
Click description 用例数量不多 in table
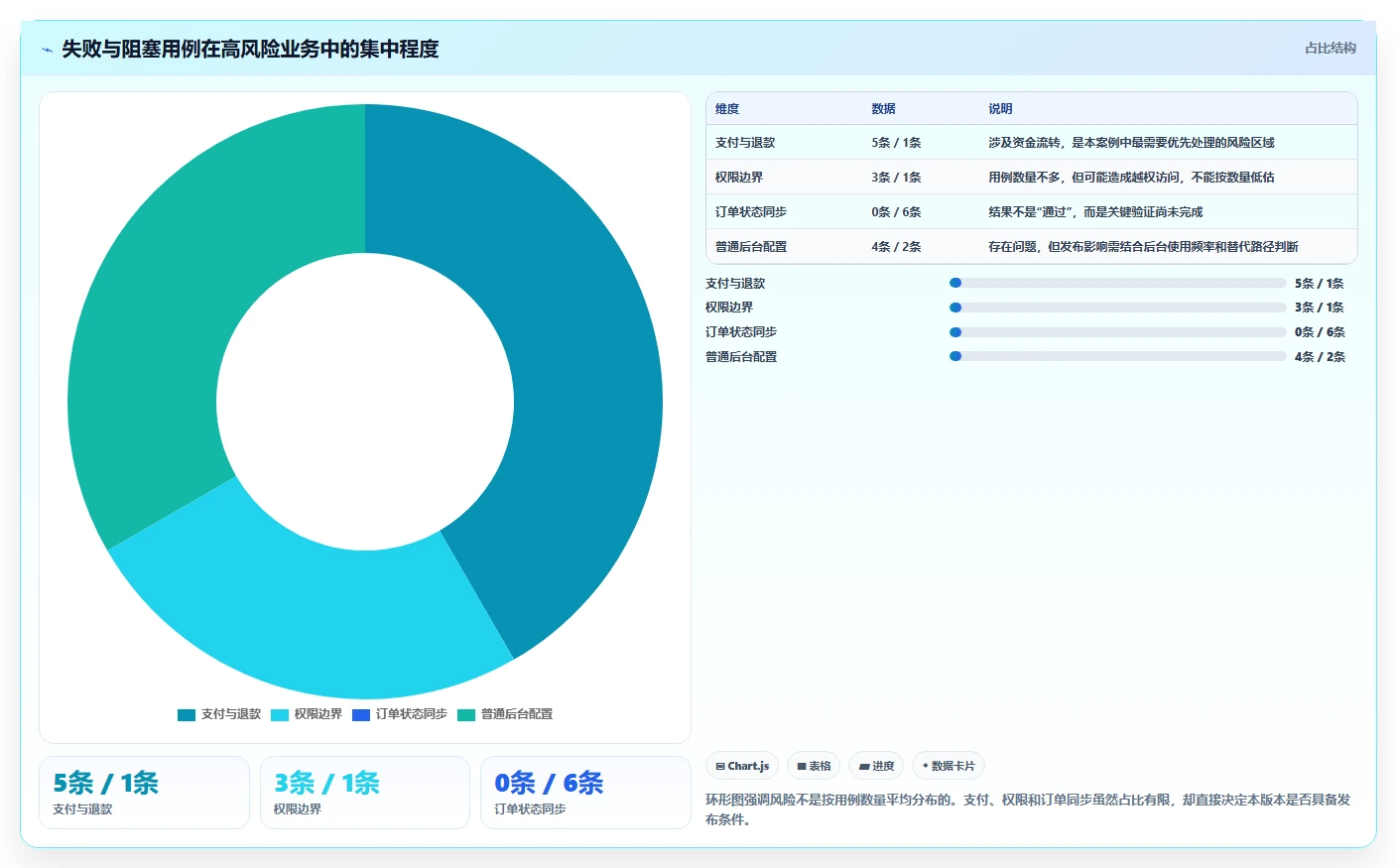[x=1131, y=178]
